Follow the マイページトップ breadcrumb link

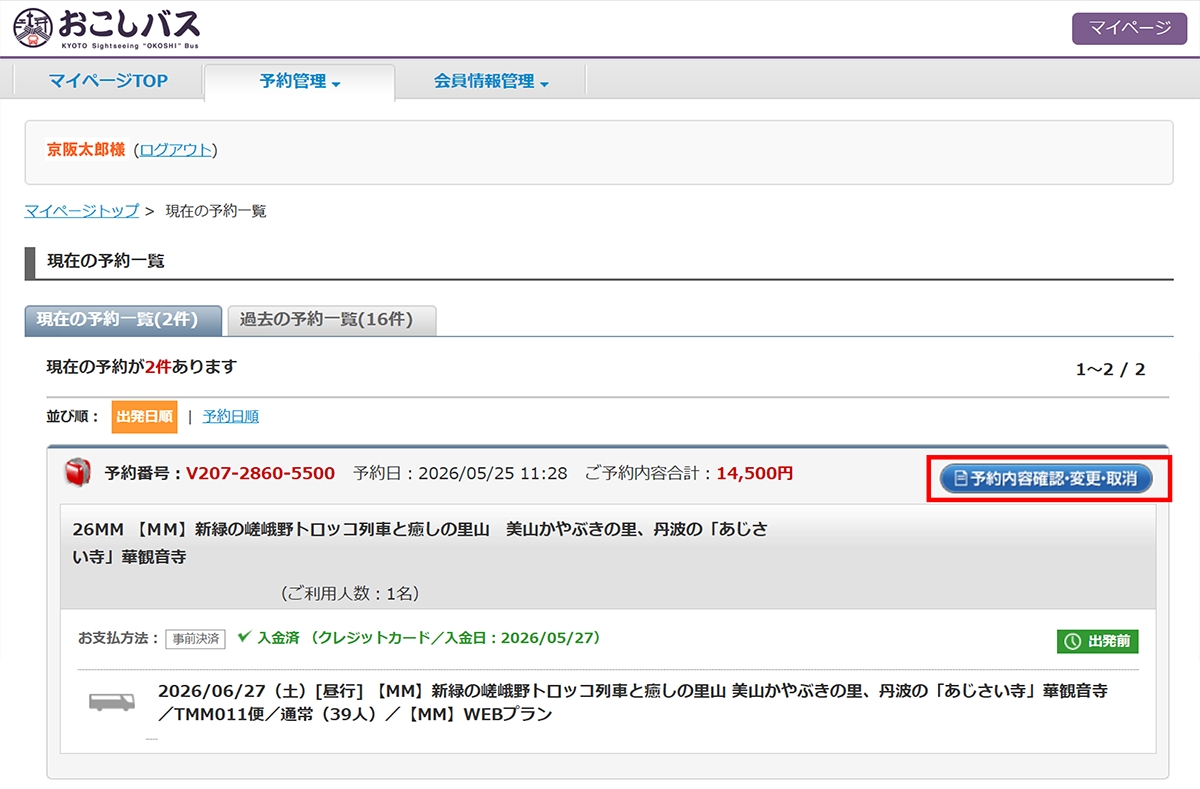pyautogui.click(x=82, y=211)
